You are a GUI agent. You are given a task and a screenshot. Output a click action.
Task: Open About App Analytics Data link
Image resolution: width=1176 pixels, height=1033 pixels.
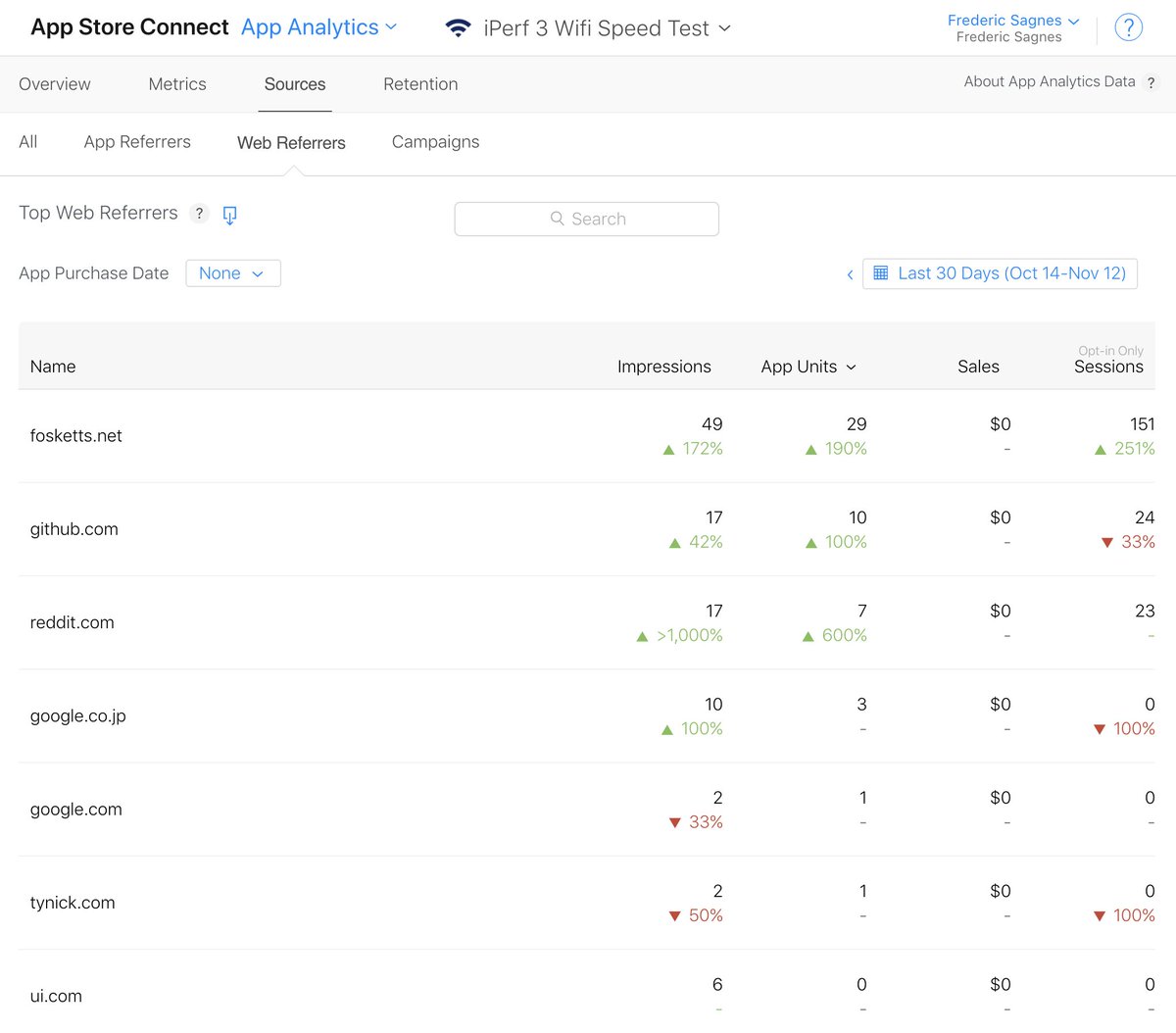(1050, 82)
